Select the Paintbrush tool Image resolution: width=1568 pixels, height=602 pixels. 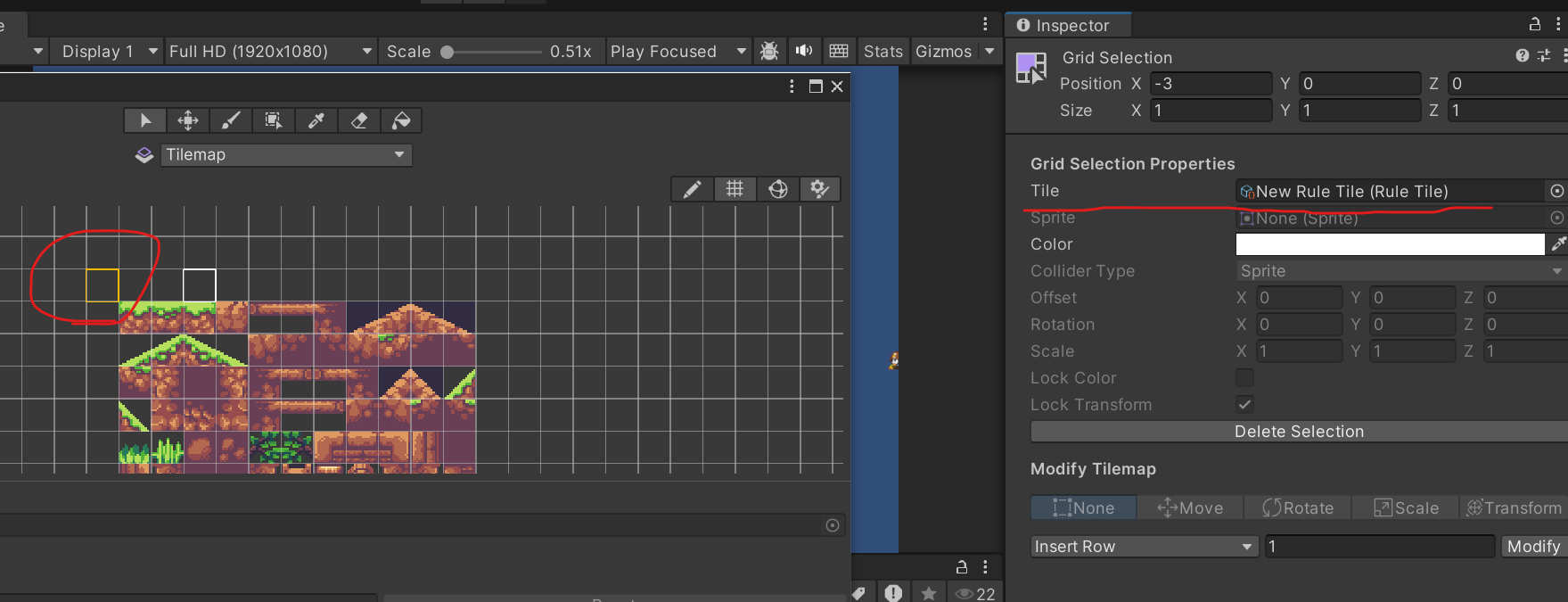[x=230, y=120]
